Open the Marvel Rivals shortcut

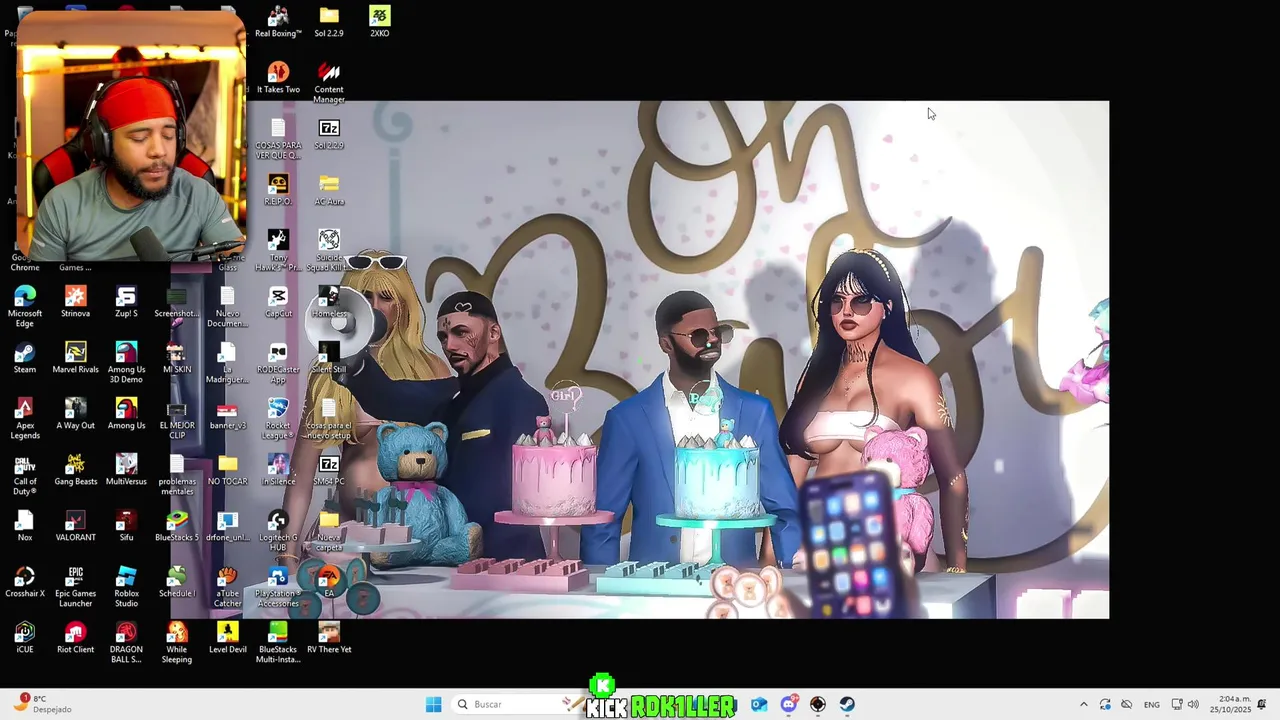click(75, 358)
